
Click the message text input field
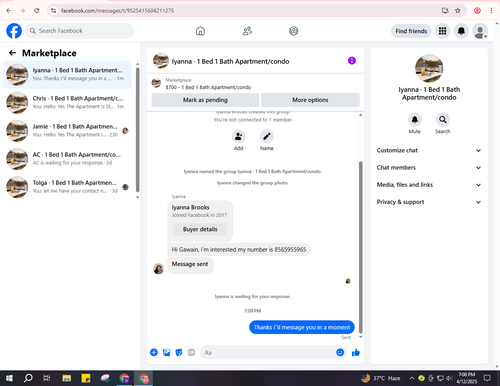click(268, 352)
